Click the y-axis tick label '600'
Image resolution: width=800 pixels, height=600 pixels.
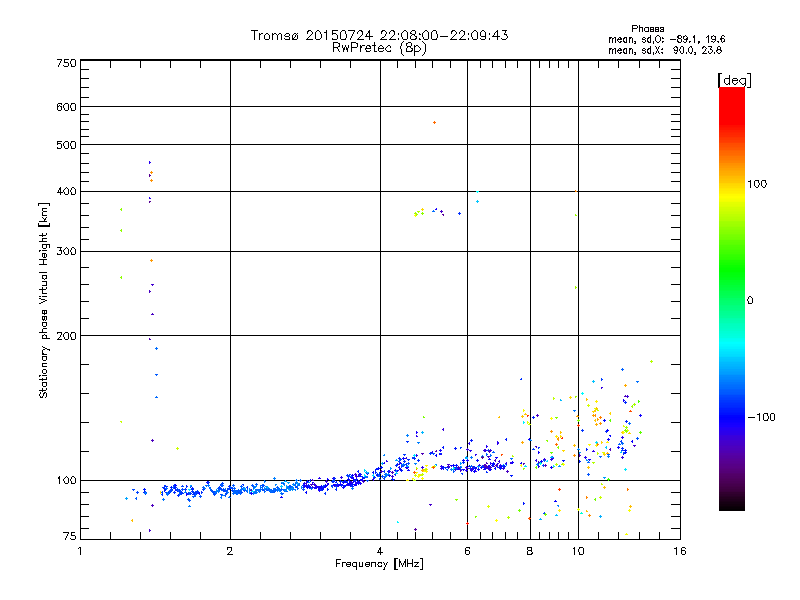(x=67, y=107)
